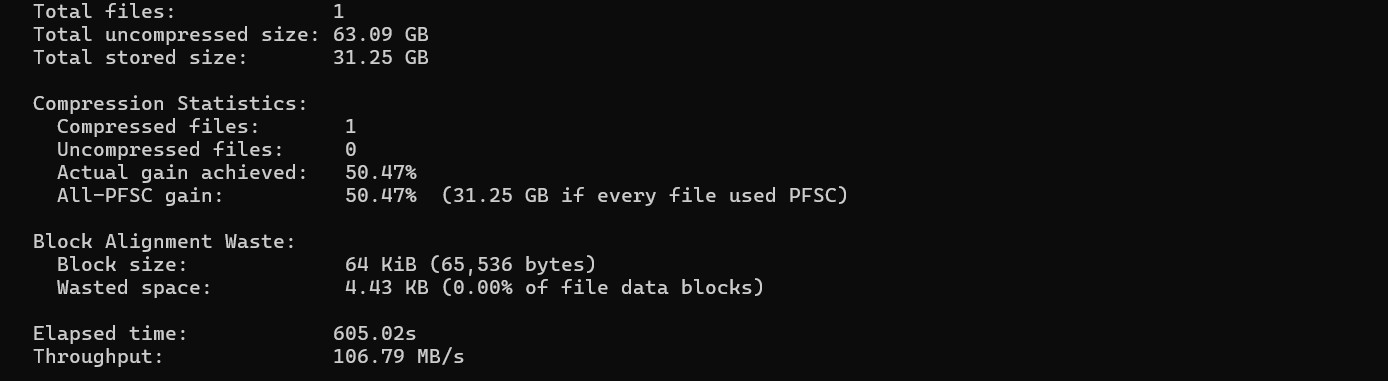
Task: Click the 'Uncompressed files:' label
Action: (170, 149)
